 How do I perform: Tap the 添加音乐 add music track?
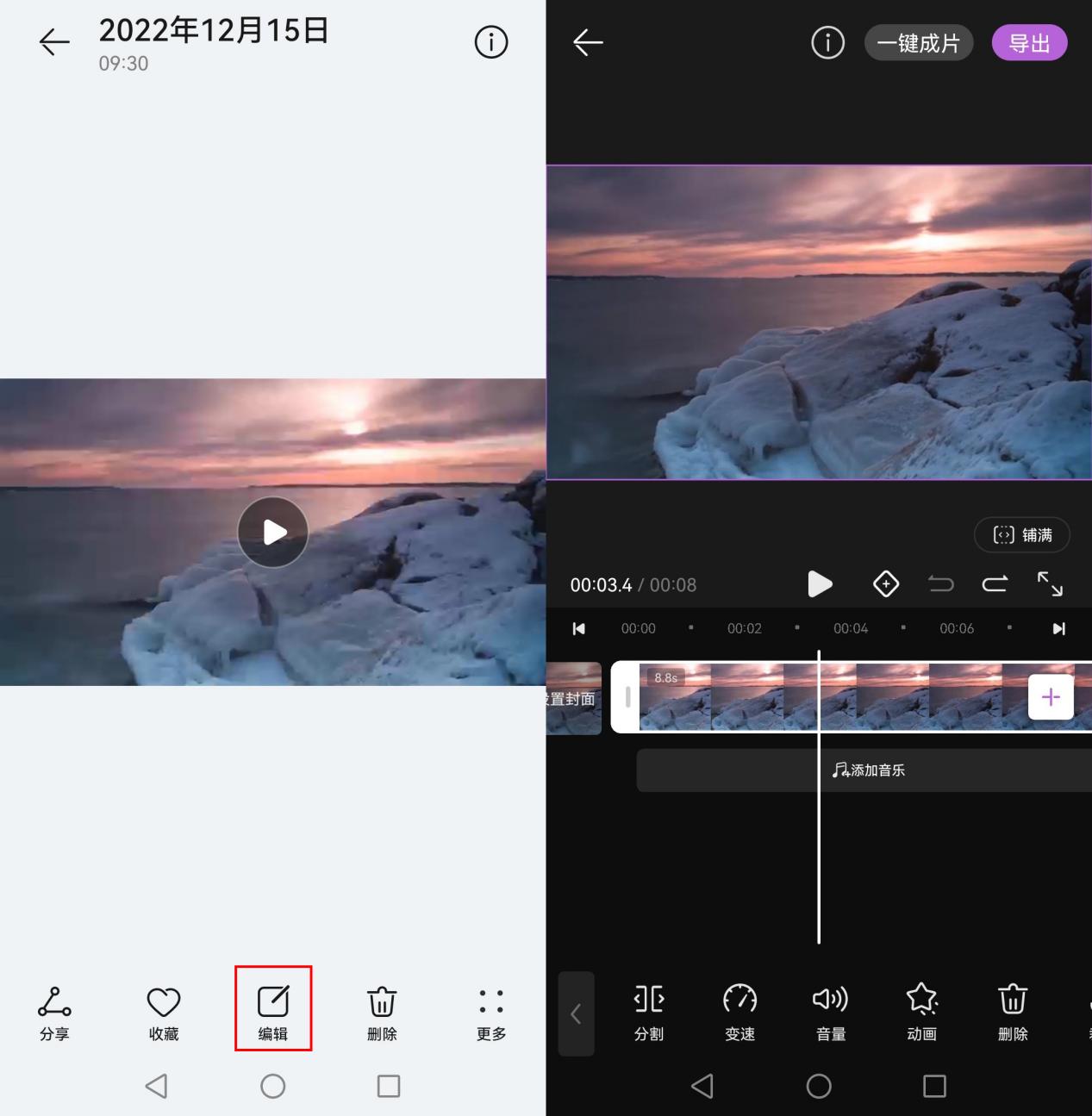(864, 770)
